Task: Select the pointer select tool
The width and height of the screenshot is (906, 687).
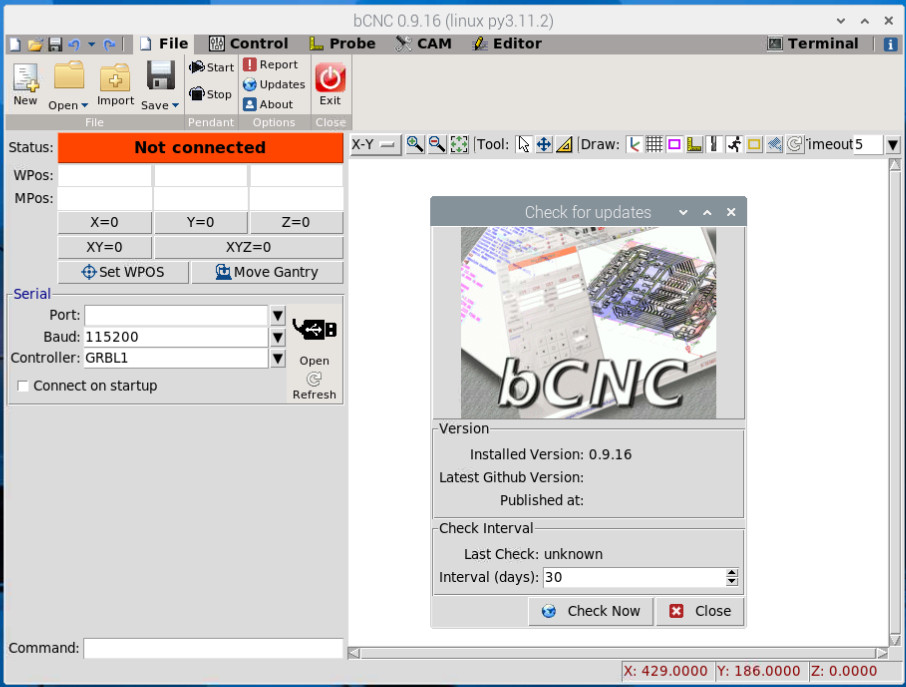Action: coord(523,144)
